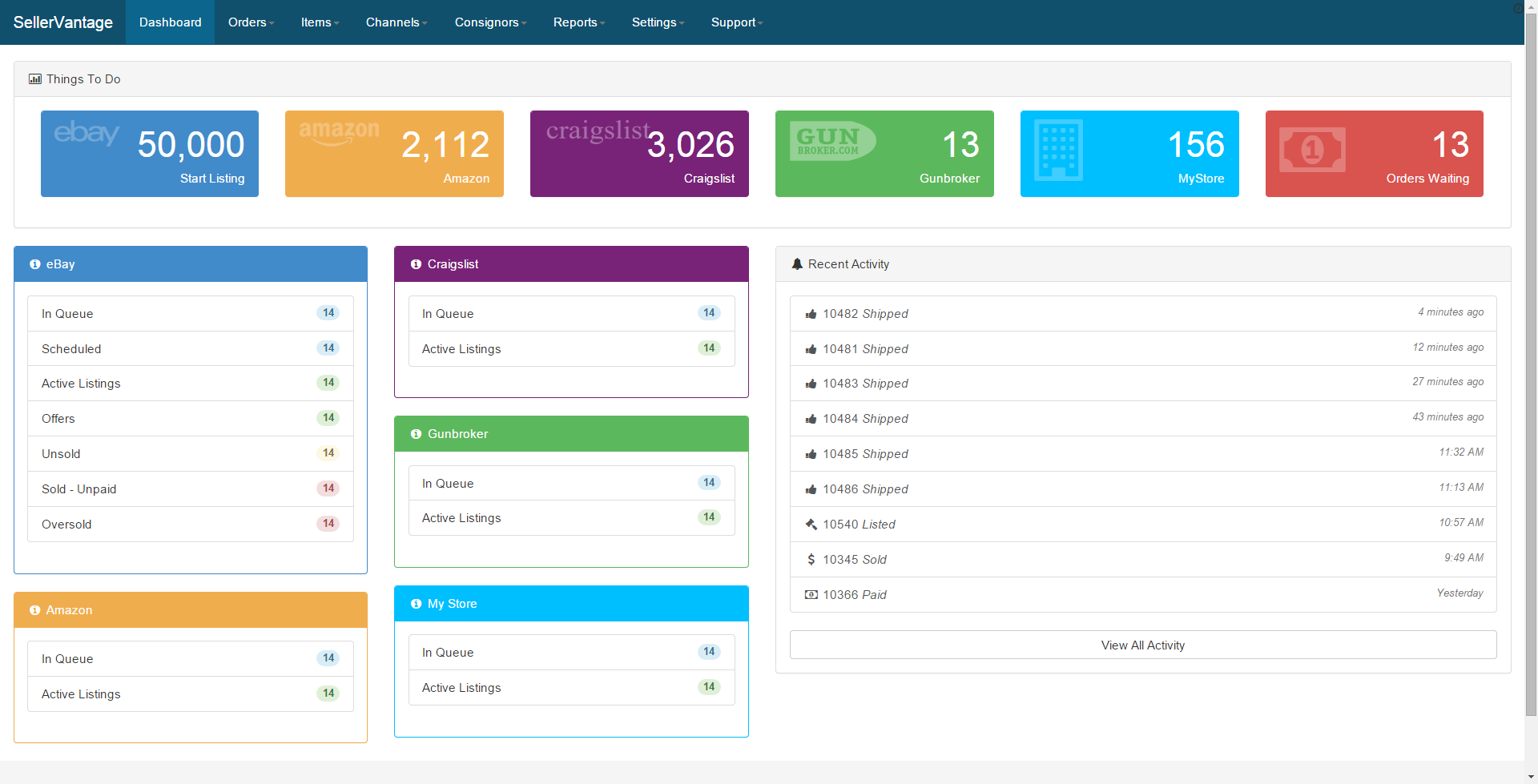Select the Dashboard tab

[x=170, y=22]
